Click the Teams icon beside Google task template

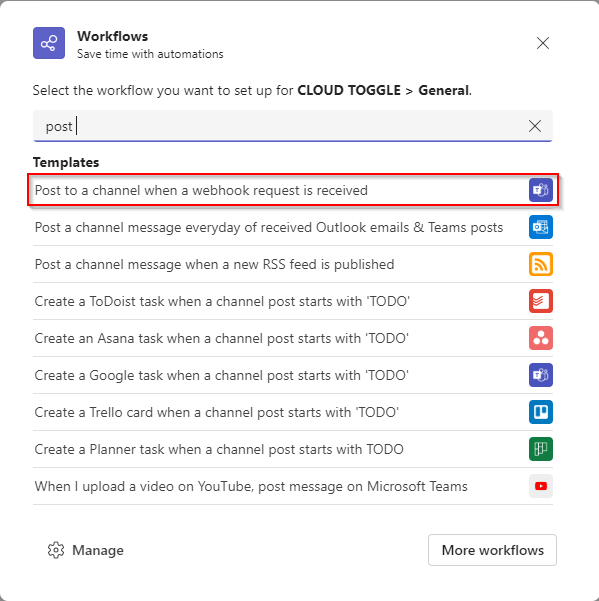point(541,375)
